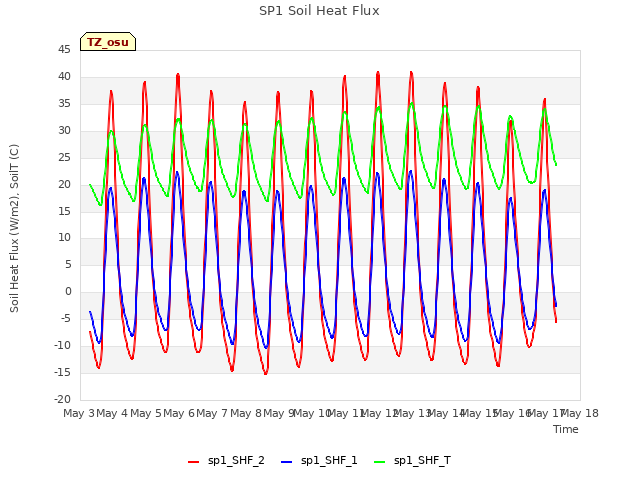Toggle the sp1_SHF_T legend entry

[x=412, y=460]
